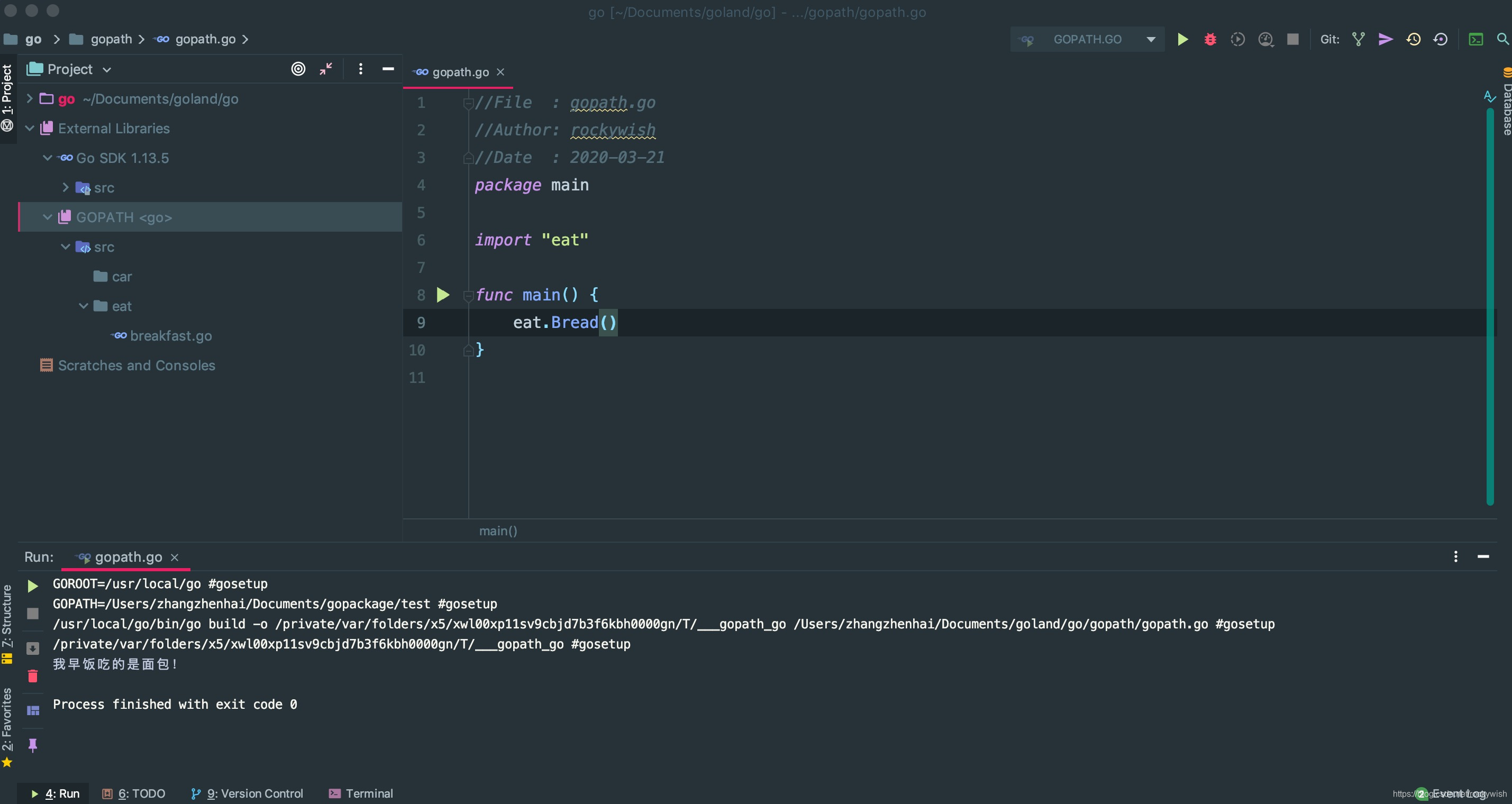Open Git Show History clock icon
The height and width of the screenshot is (804, 1512).
[1413, 39]
